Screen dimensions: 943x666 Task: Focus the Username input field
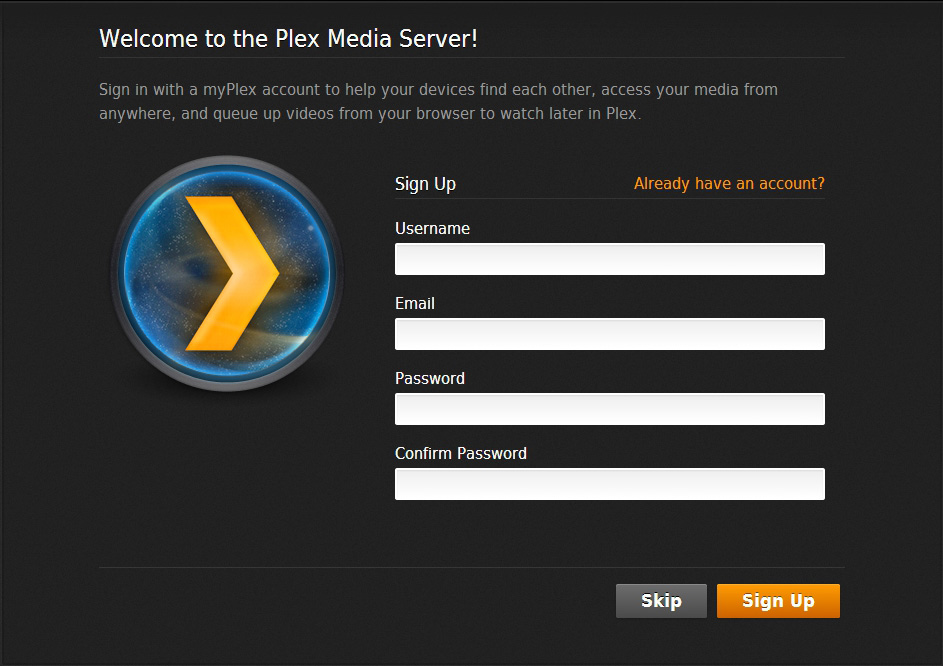(609, 259)
